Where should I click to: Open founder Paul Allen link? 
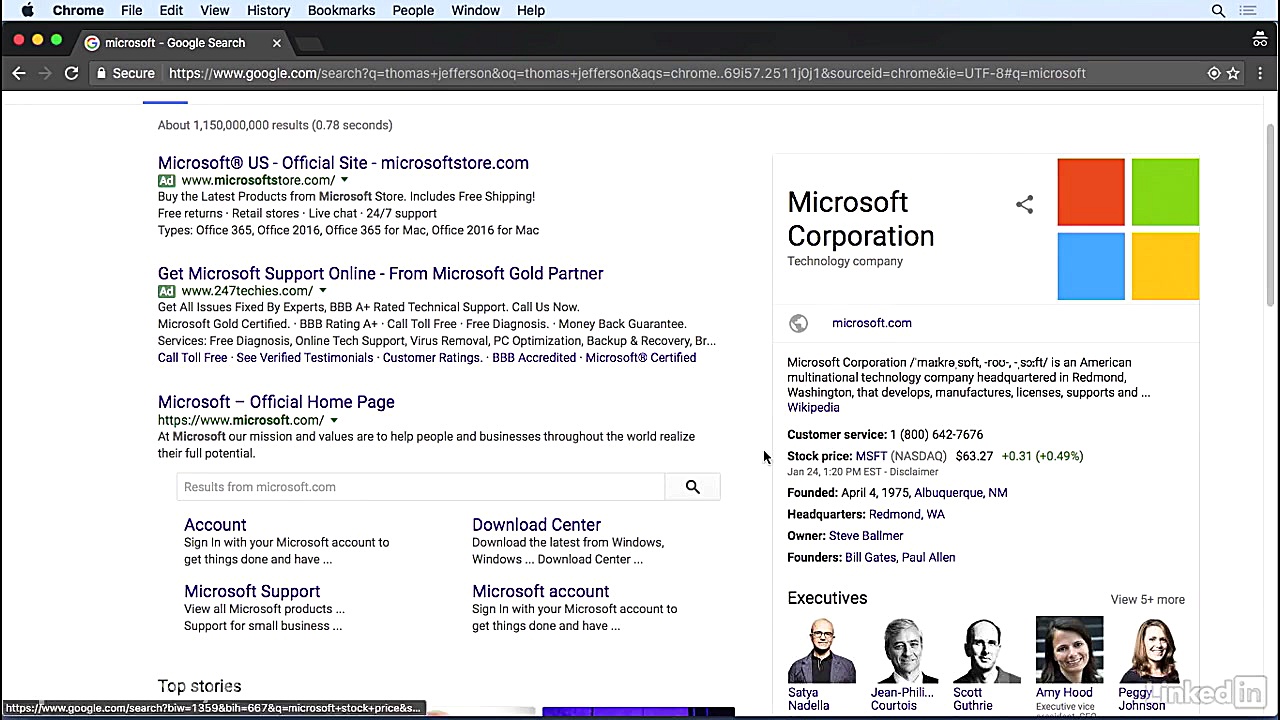coord(928,558)
